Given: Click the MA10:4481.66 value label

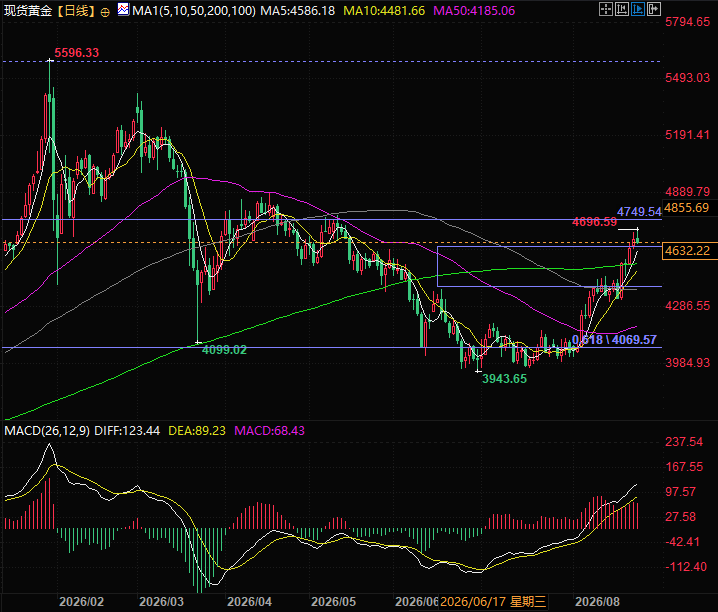Looking at the screenshot, I should coord(384,11).
